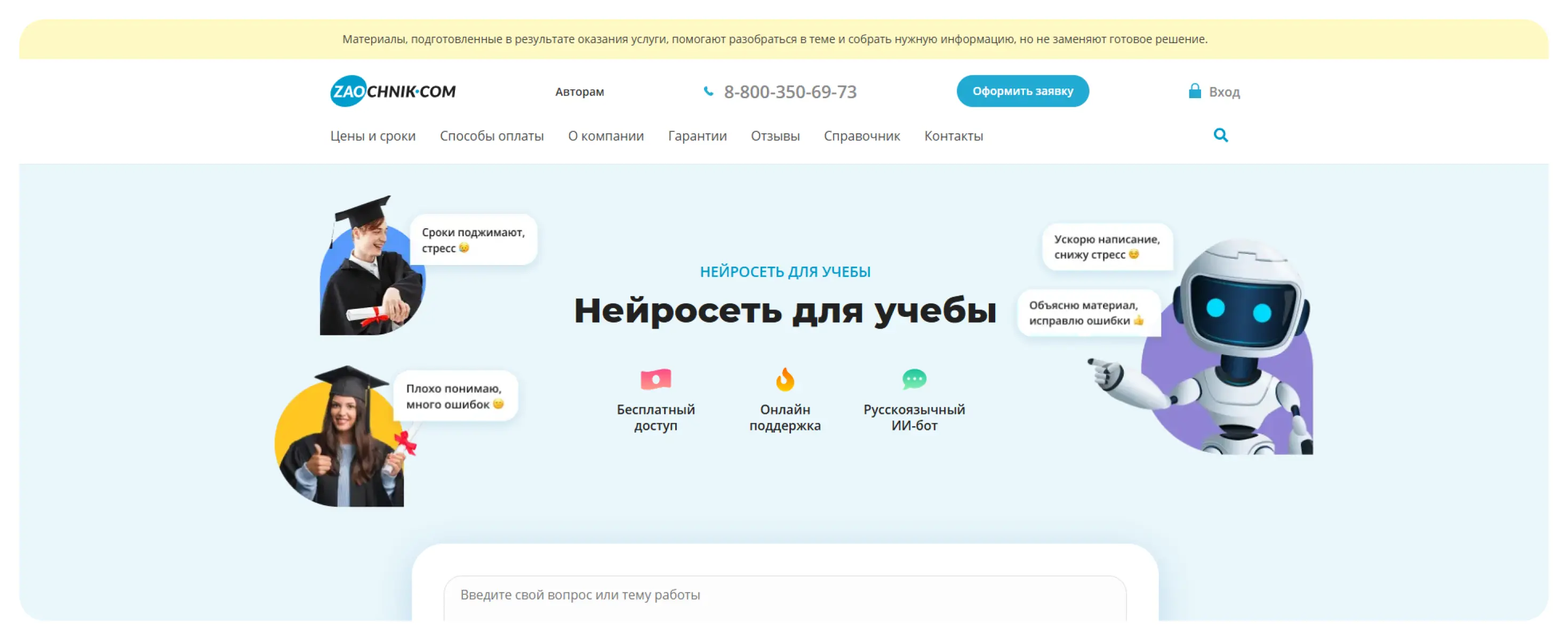Open the Гарантии menu item
The image size is (1568, 640).
(x=697, y=136)
